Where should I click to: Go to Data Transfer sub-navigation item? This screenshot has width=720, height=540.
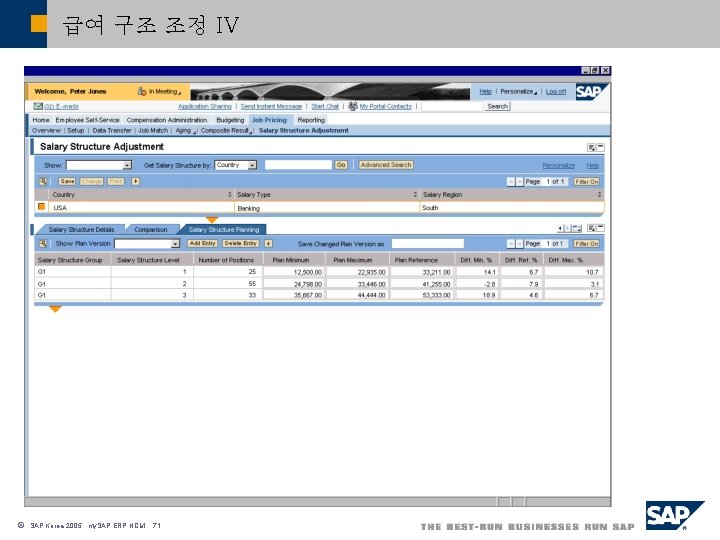tap(112, 130)
